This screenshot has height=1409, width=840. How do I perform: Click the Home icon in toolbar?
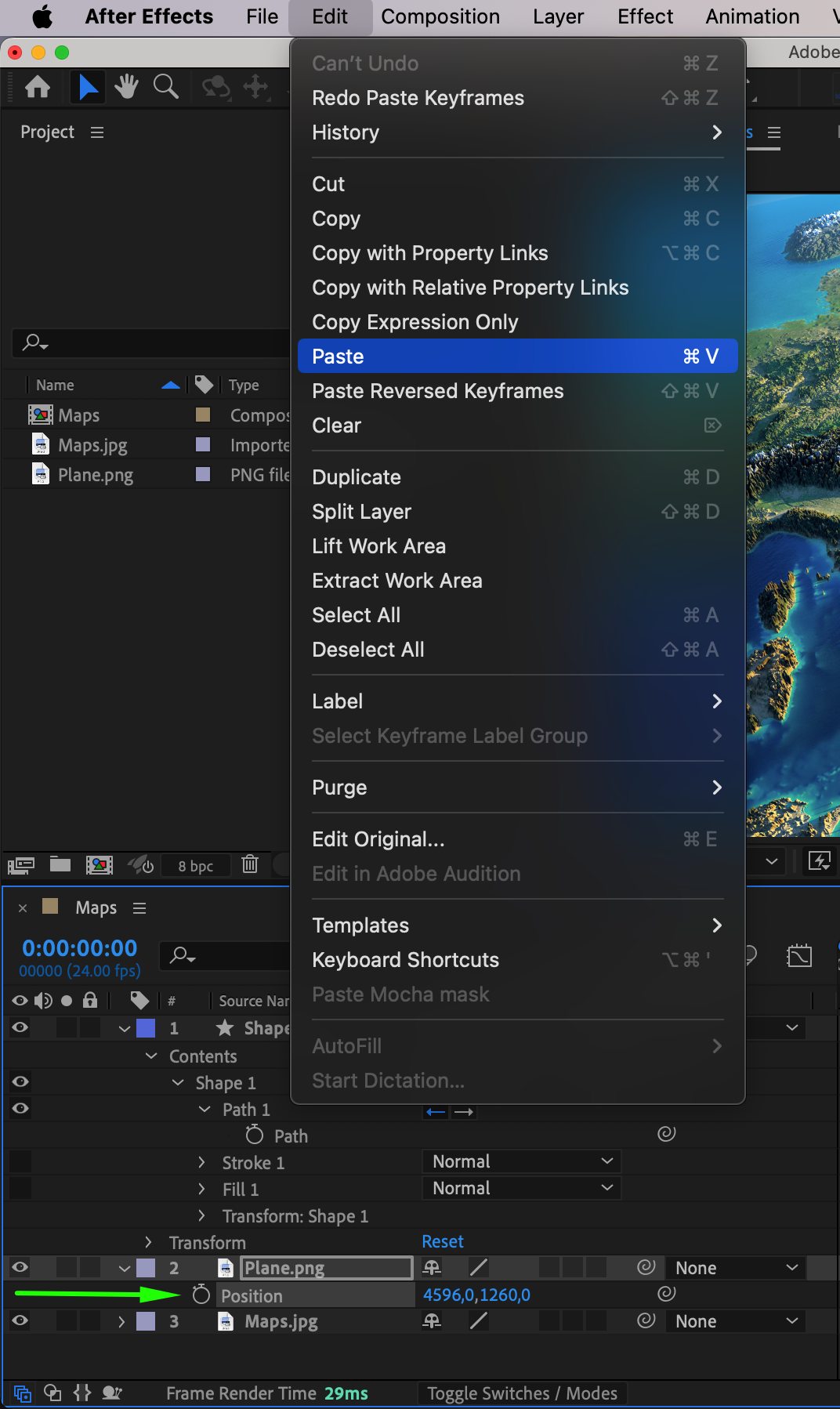[38, 86]
